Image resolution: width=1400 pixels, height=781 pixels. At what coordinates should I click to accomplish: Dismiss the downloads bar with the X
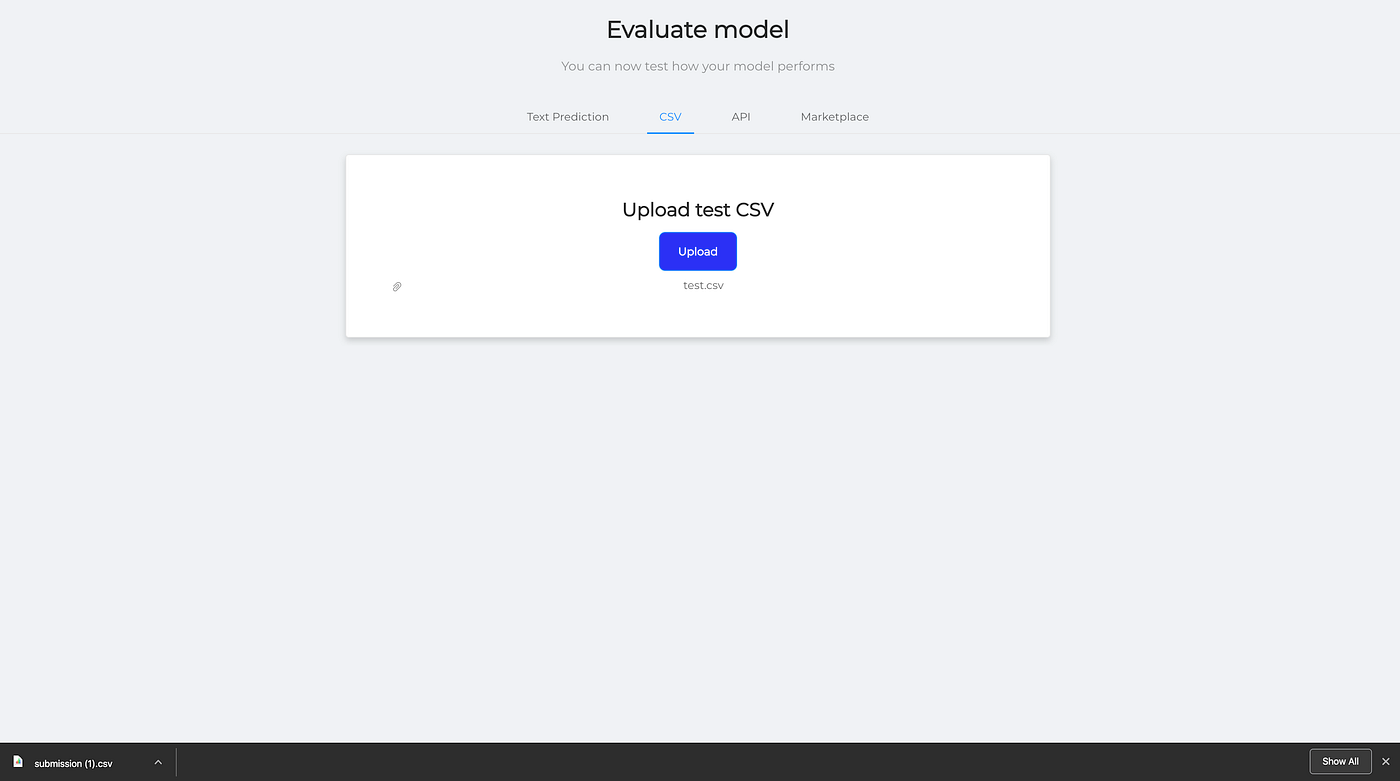pos(1386,761)
